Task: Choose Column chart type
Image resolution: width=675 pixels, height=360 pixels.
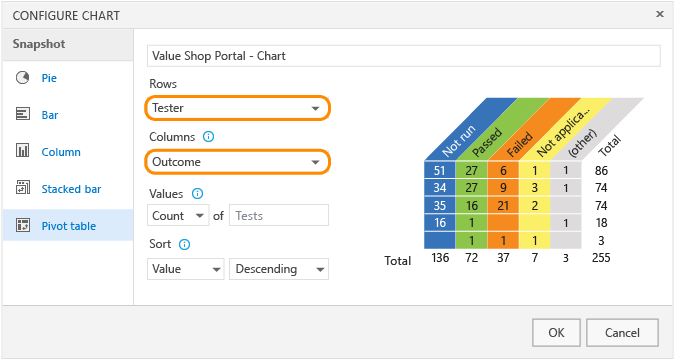Action: [x=61, y=152]
